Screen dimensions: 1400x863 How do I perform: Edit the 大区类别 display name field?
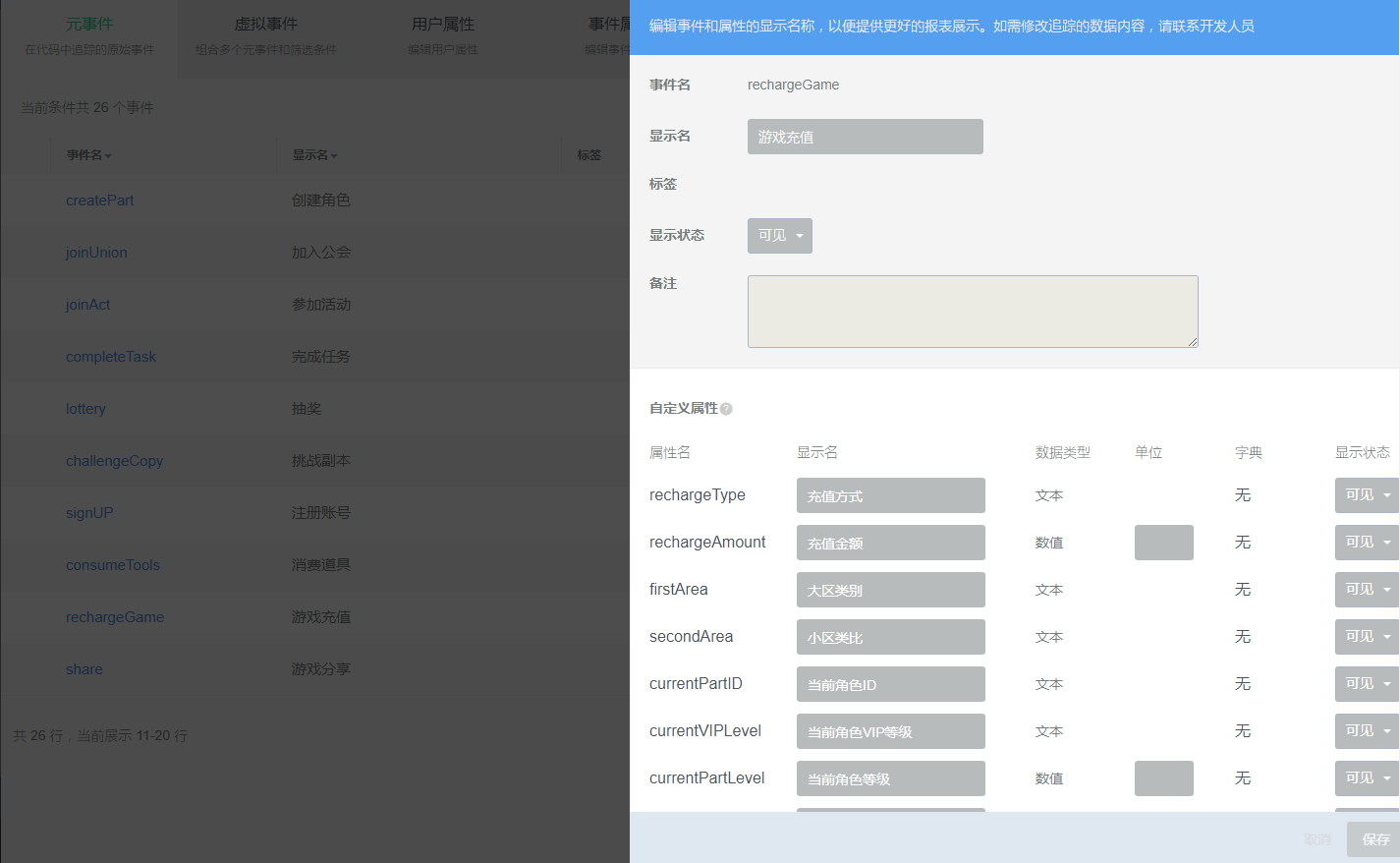(x=891, y=590)
